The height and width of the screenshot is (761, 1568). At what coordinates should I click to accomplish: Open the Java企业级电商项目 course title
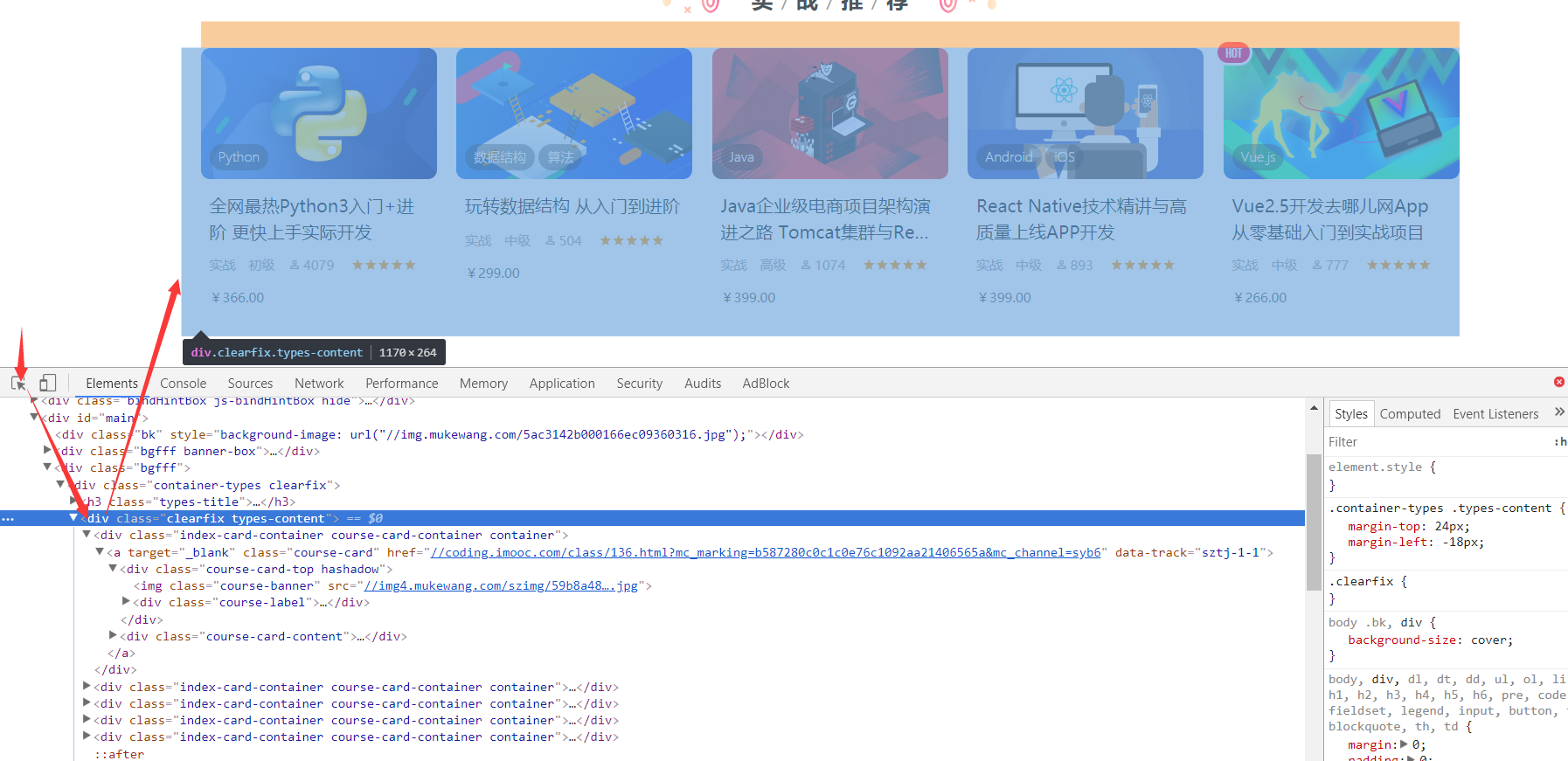pos(825,219)
